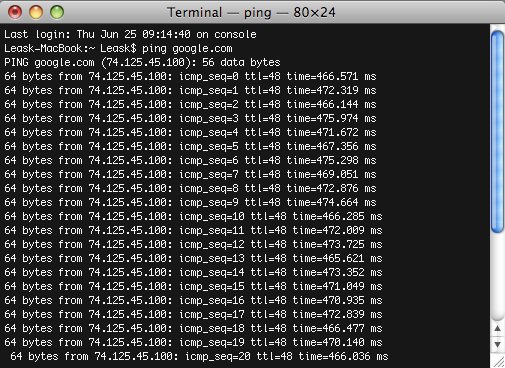Click the Terminal — ping — 80×24 title
This screenshot has width=505, height=368.
pos(252,13)
